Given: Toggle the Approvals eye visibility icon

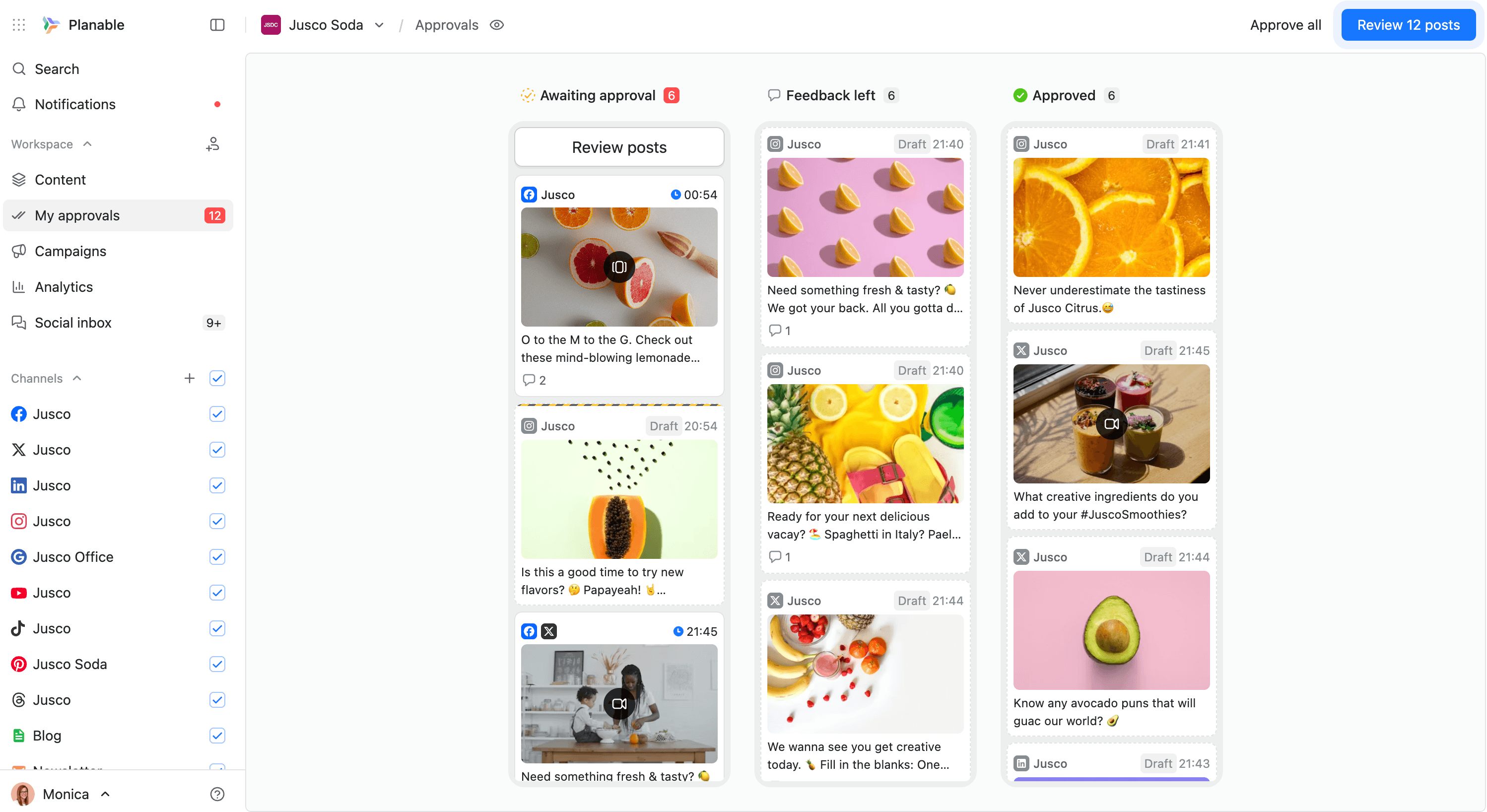Looking at the screenshot, I should 497,25.
